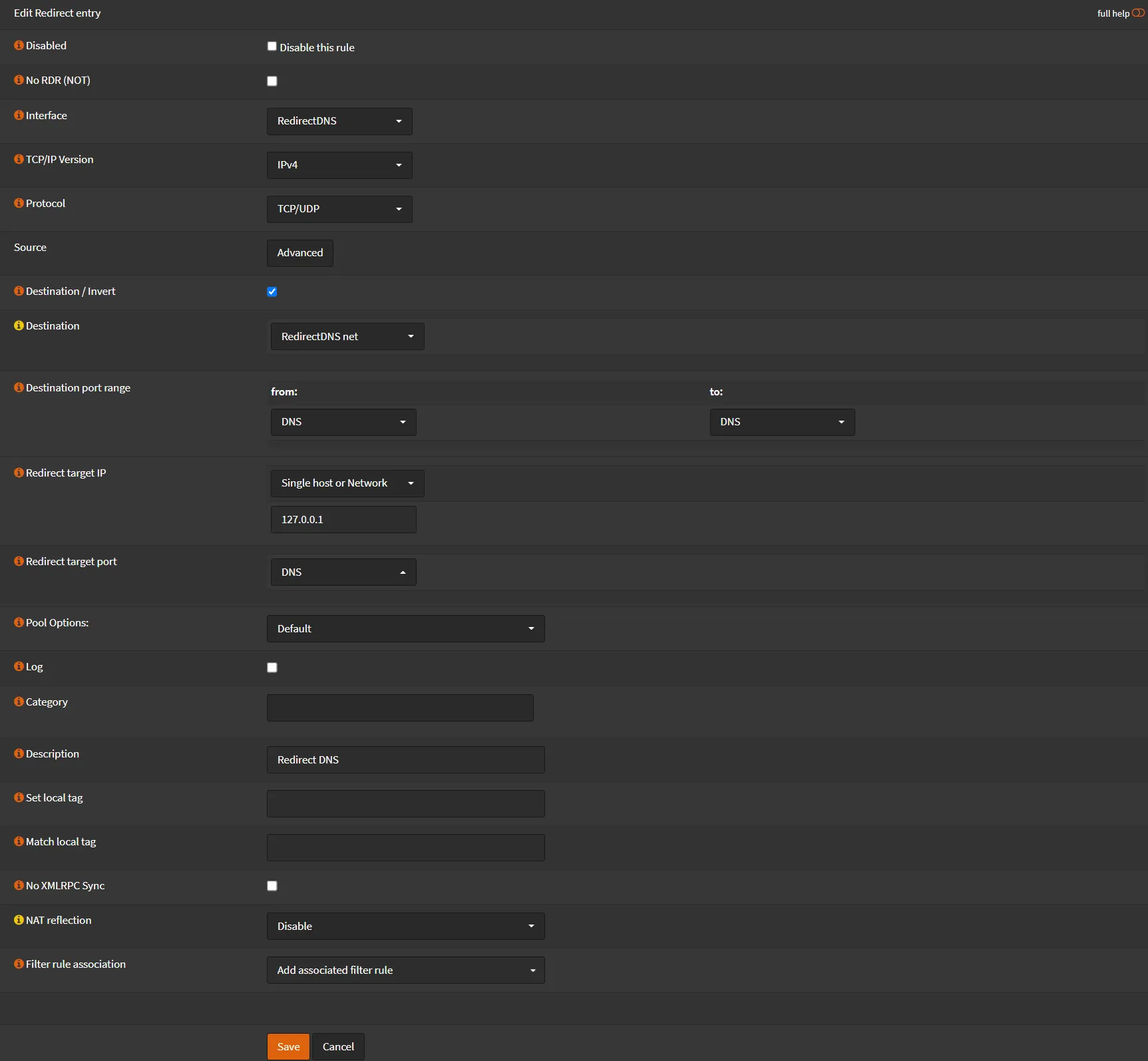Click info icon next to Pool Options
Image resolution: width=1148 pixels, height=1061 pixels.
point(19,622)
